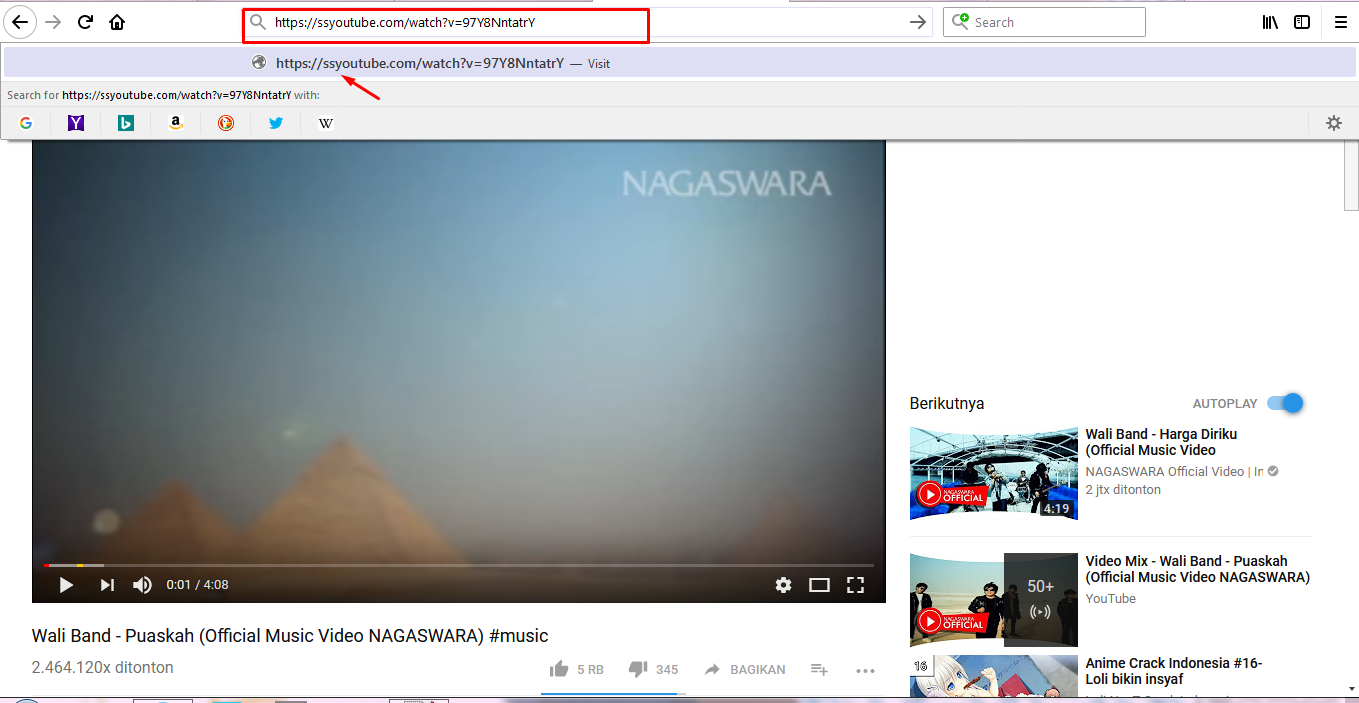Open Wali Band - Harga Diriku thumbnail
This screenshot has width=1359, height=703.
tap(994, 473)
